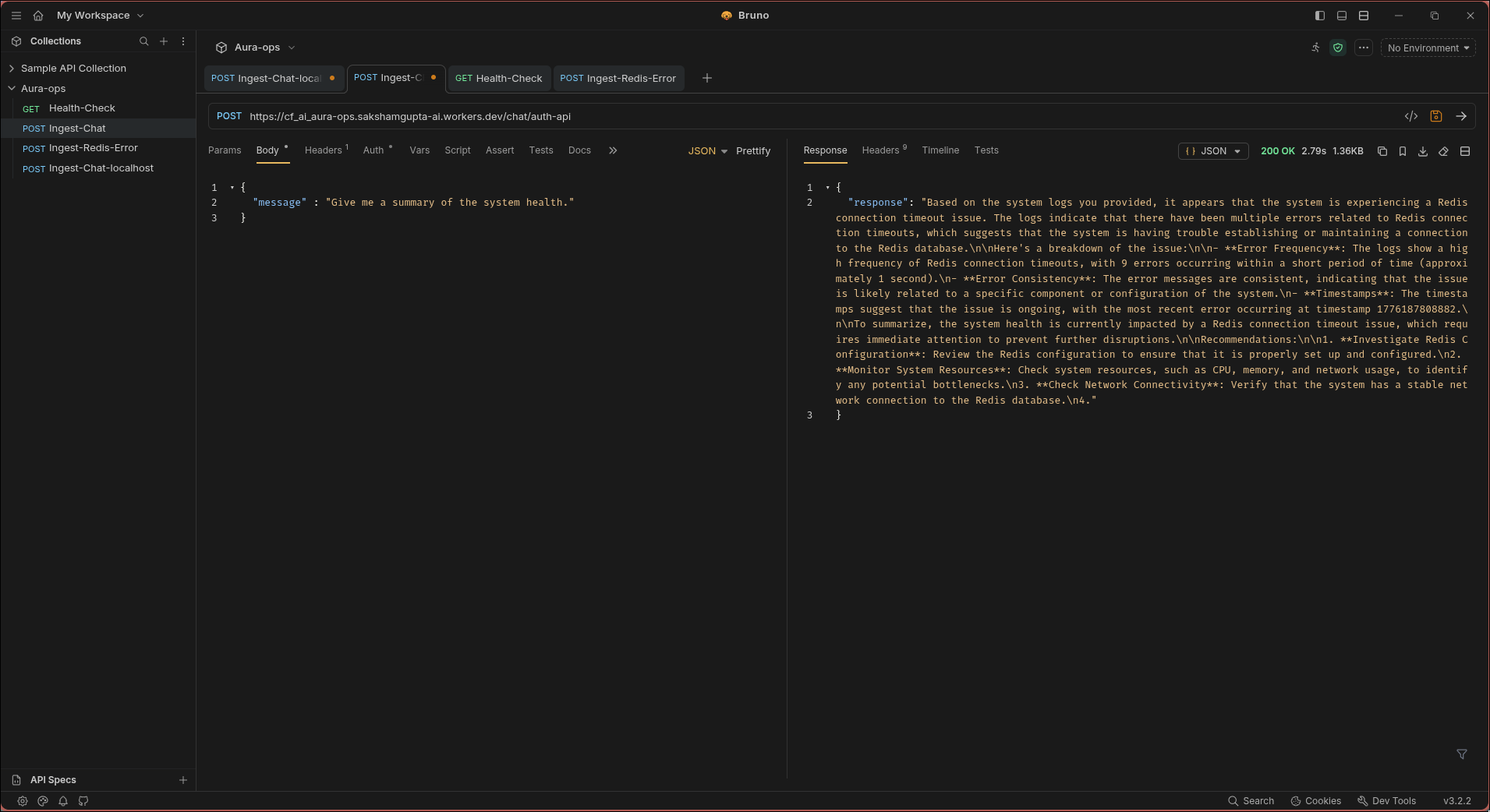
Task: Search collections using the magnifier icon
Action: (143, 41)
